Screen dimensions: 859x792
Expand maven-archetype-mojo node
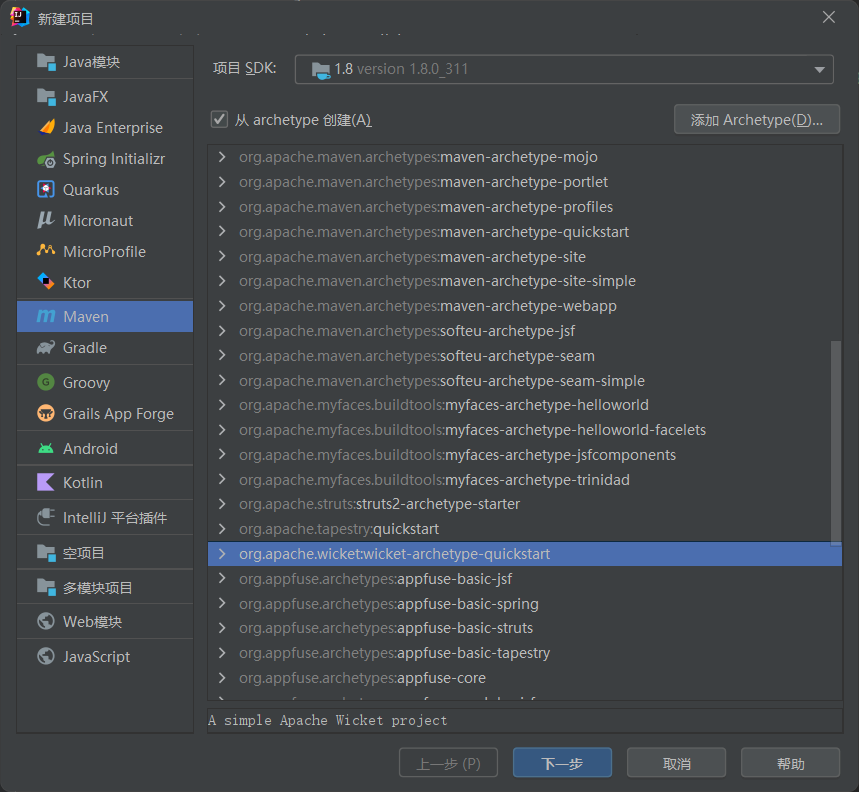(222, 157)
